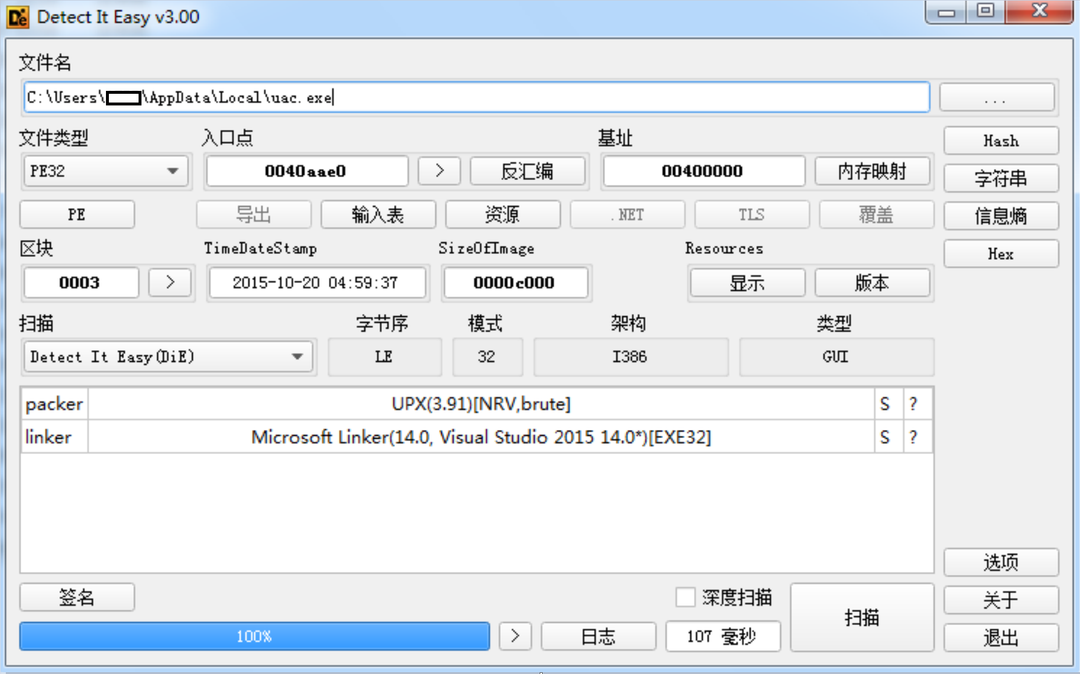
Task: Click the S button on the packer row
Action: (x=888, y=404)
